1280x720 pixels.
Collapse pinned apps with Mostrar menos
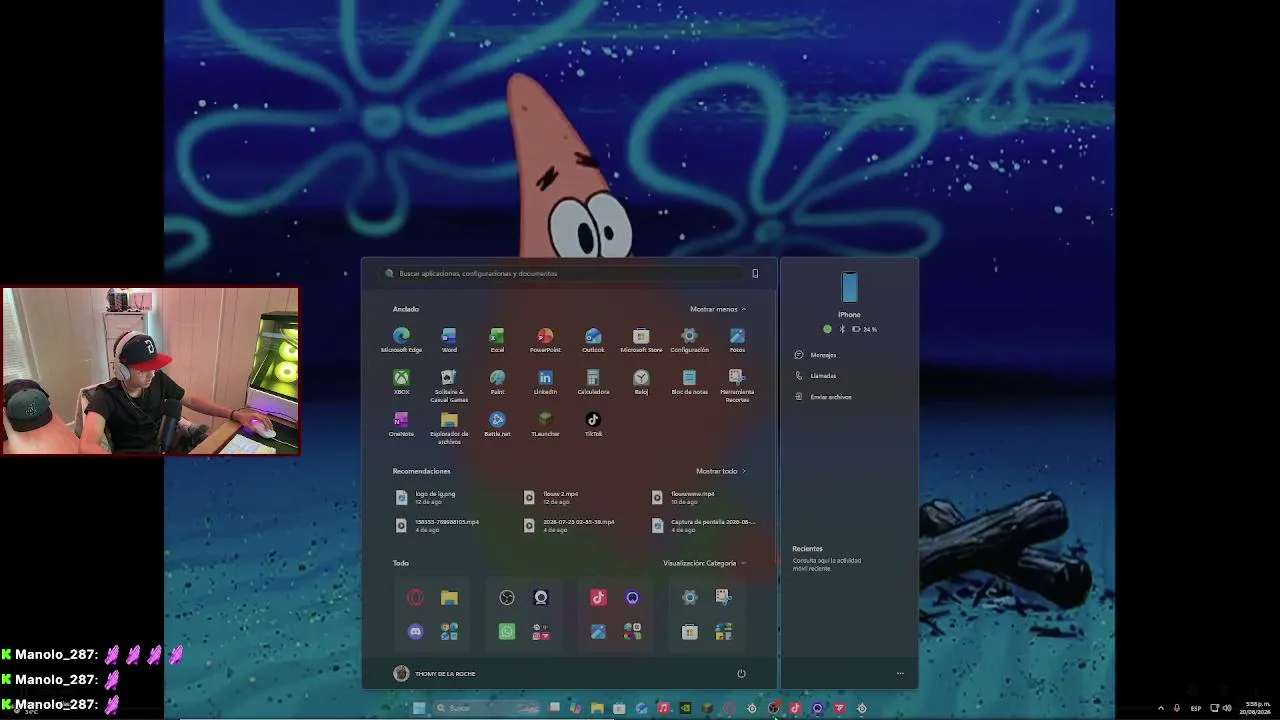point(718,309)
